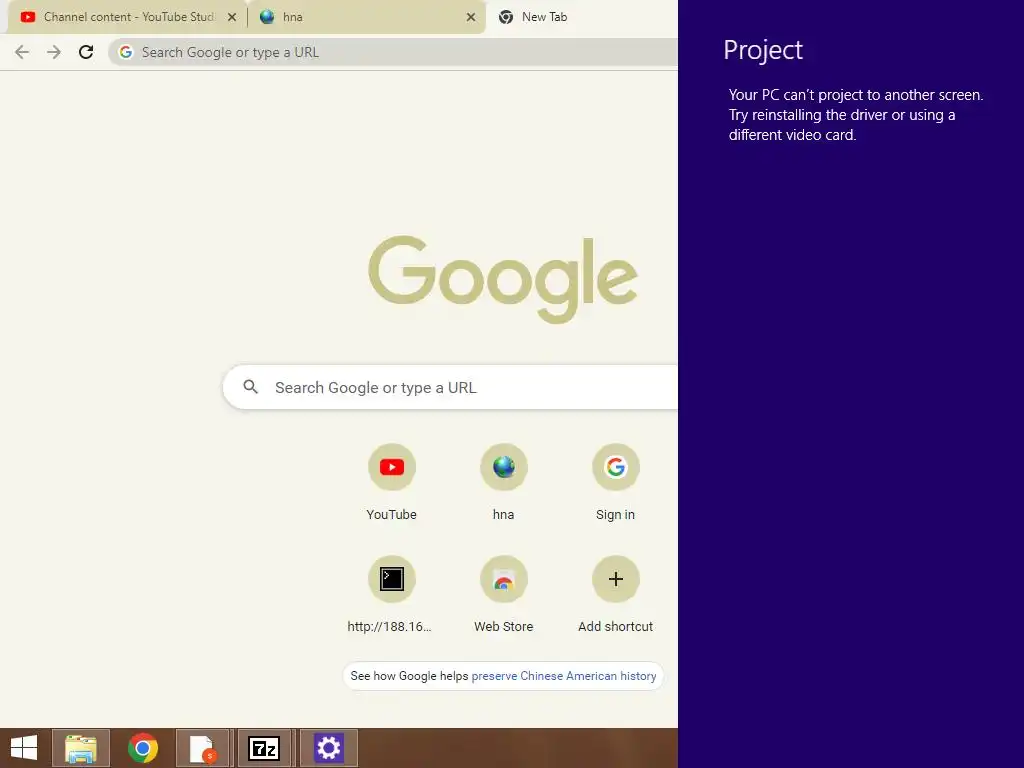The image size is (1024, 768).
Task: Click the Add shortcut label text
Action: pyautogui.click(x=615, y=626)
